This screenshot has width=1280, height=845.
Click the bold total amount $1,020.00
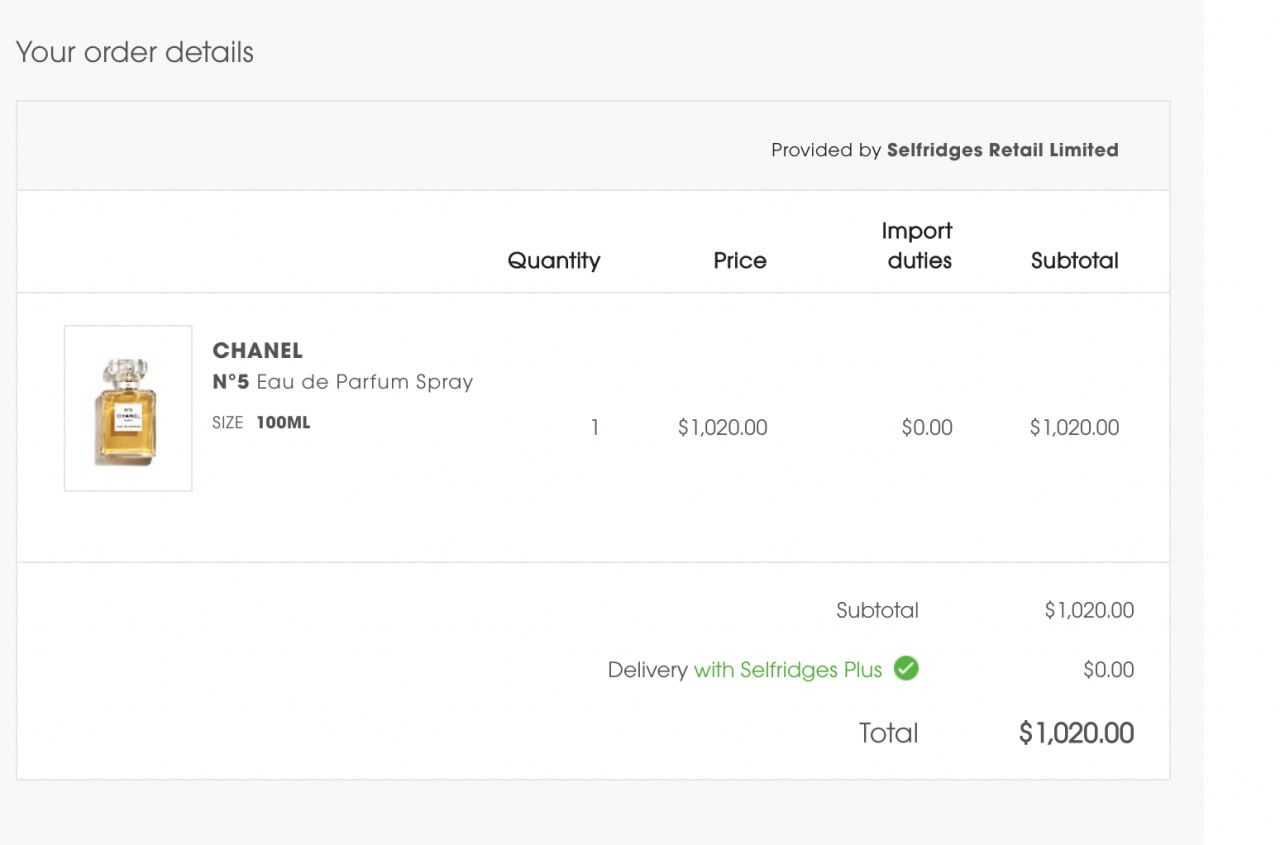tap(1076, 733)
